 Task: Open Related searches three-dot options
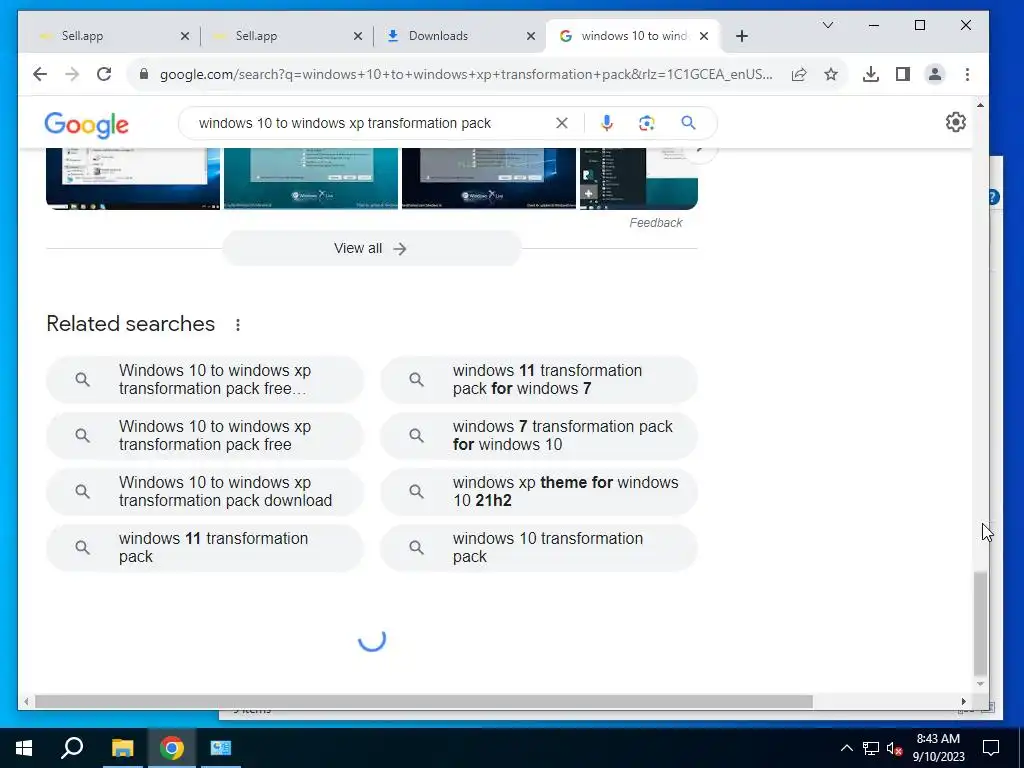(238, 325)
